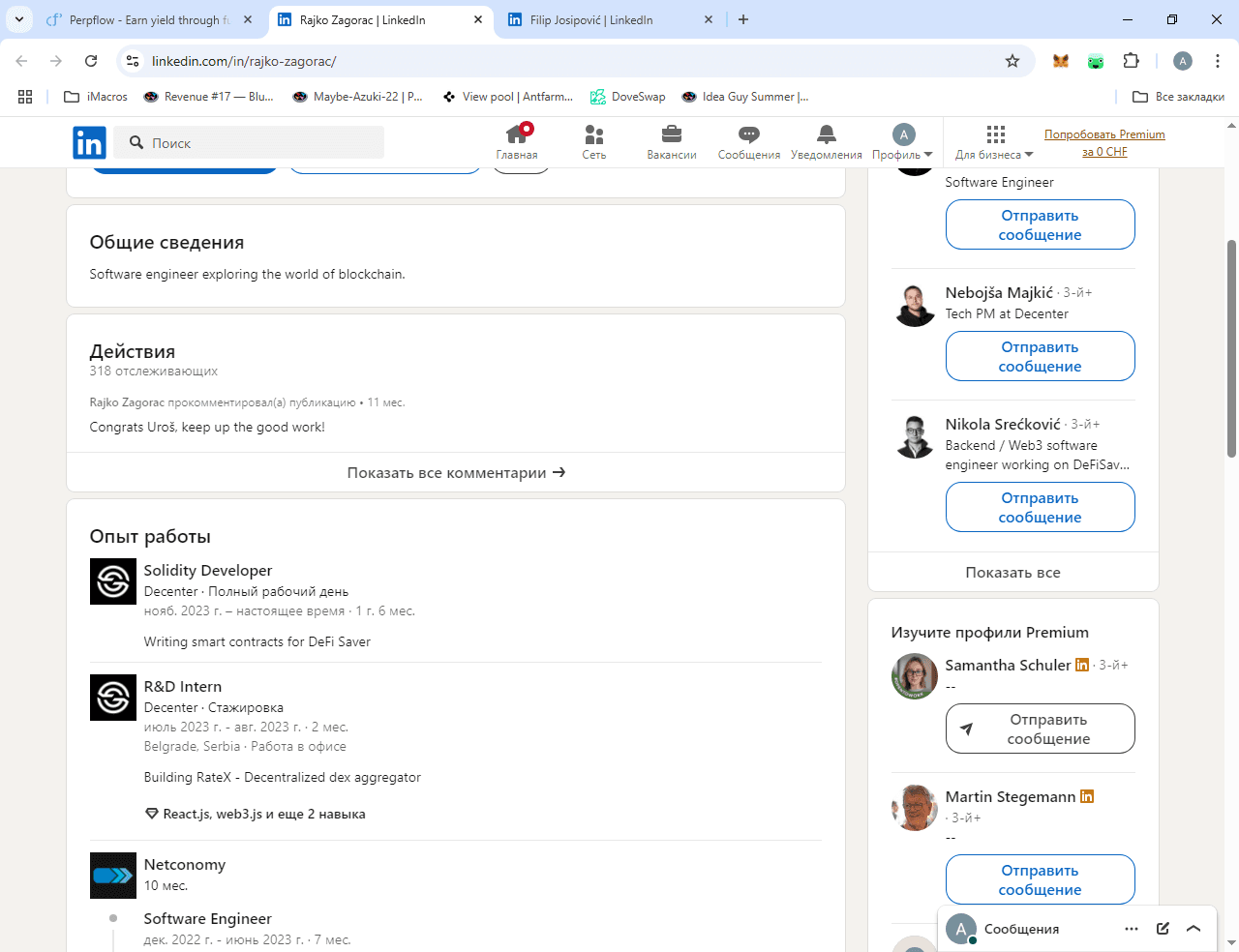Screen dimensions: 1239x952
Task: Open Samantha Schuler profile photo
Action: (x=915, y=676)
